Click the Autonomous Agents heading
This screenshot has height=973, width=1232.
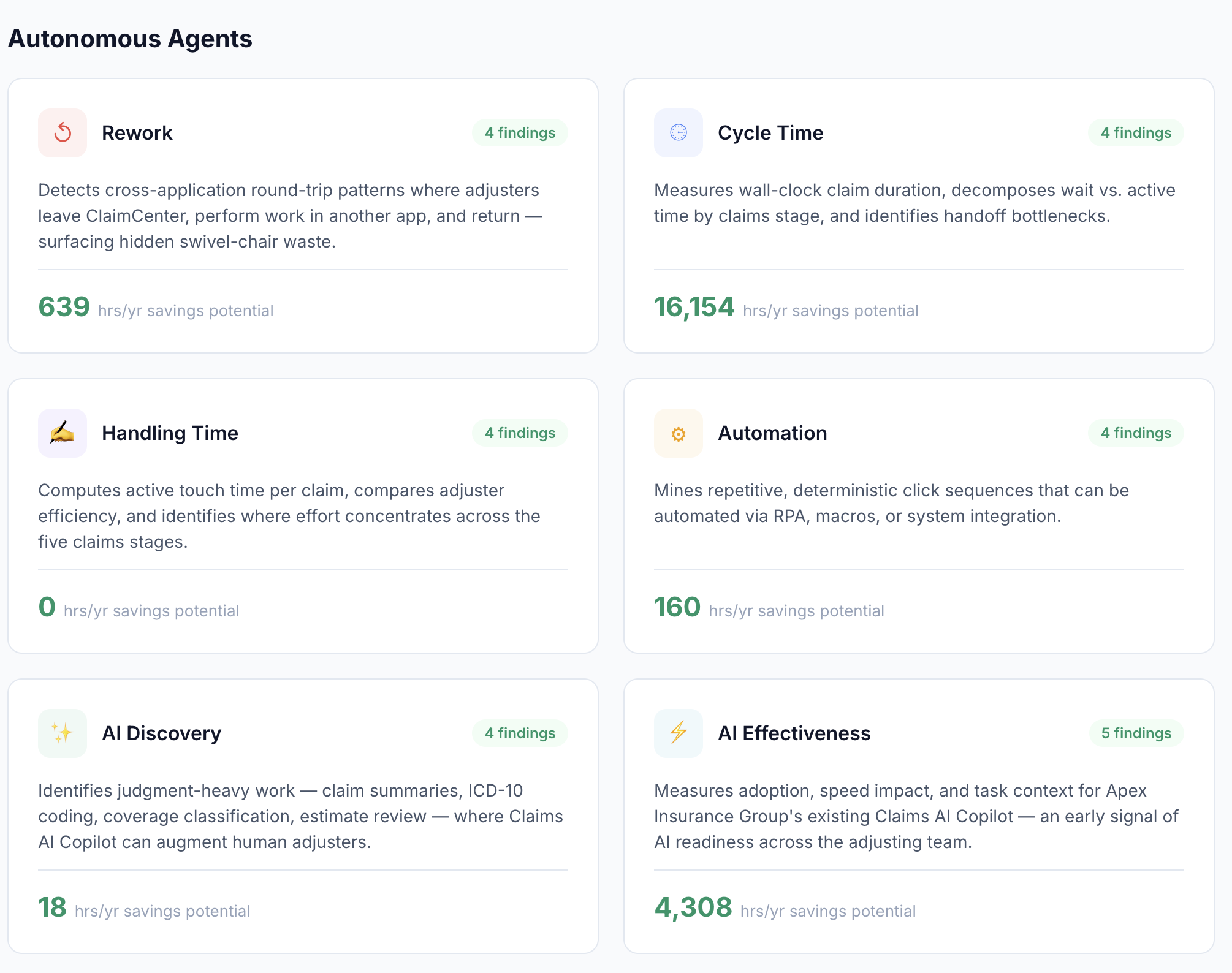pyautogui.click(x=131, y=39)
